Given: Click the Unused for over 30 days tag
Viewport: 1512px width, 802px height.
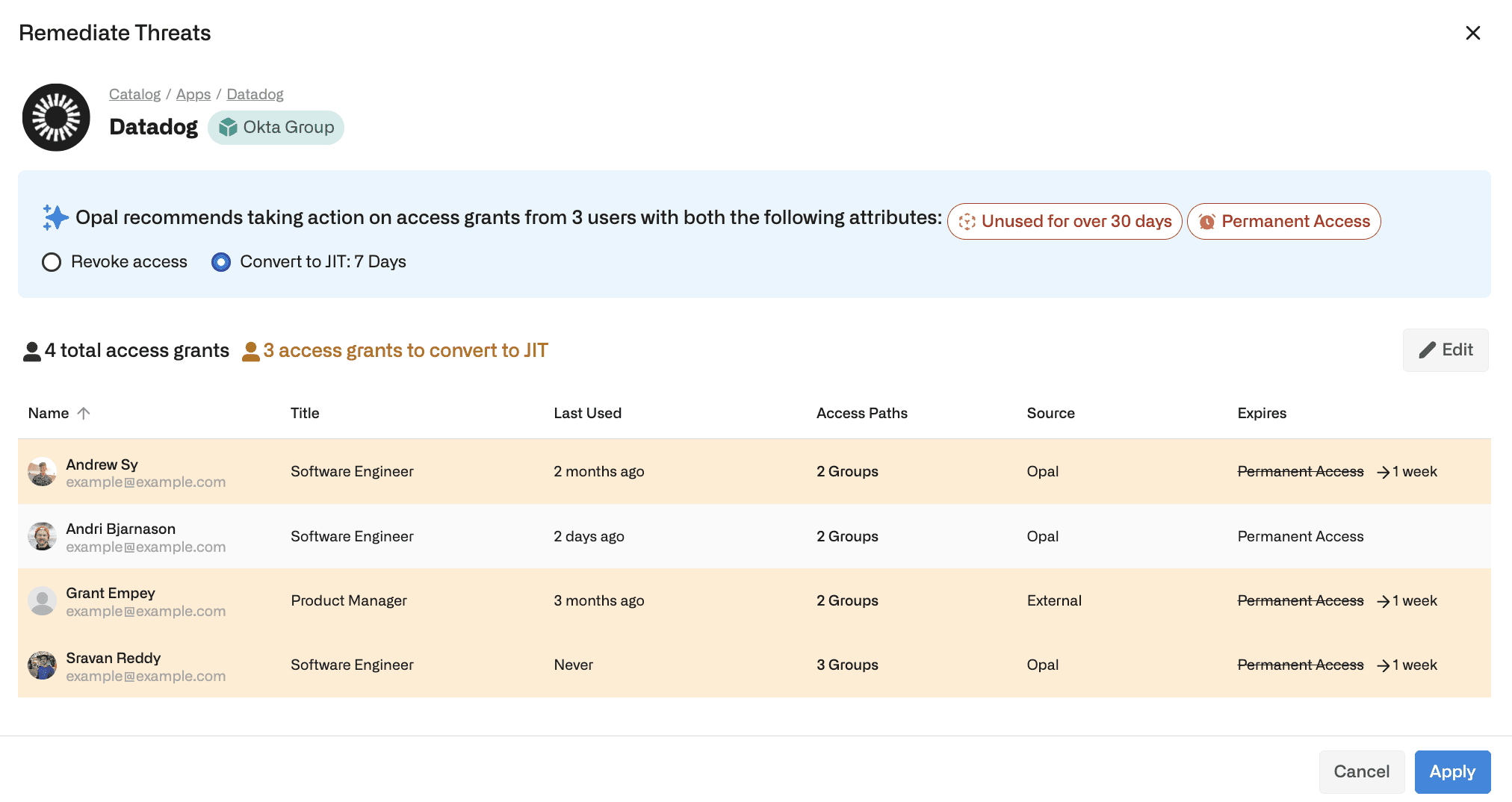Looking at the screenshot, I should click(1065, 222).
